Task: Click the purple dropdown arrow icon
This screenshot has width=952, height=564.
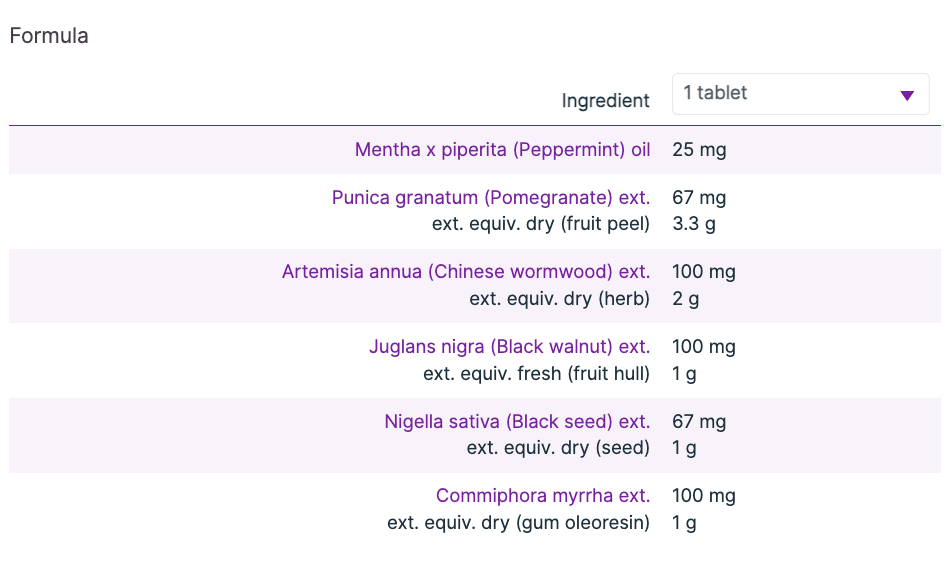Action: pyautogui.click(x=907, y=95)
